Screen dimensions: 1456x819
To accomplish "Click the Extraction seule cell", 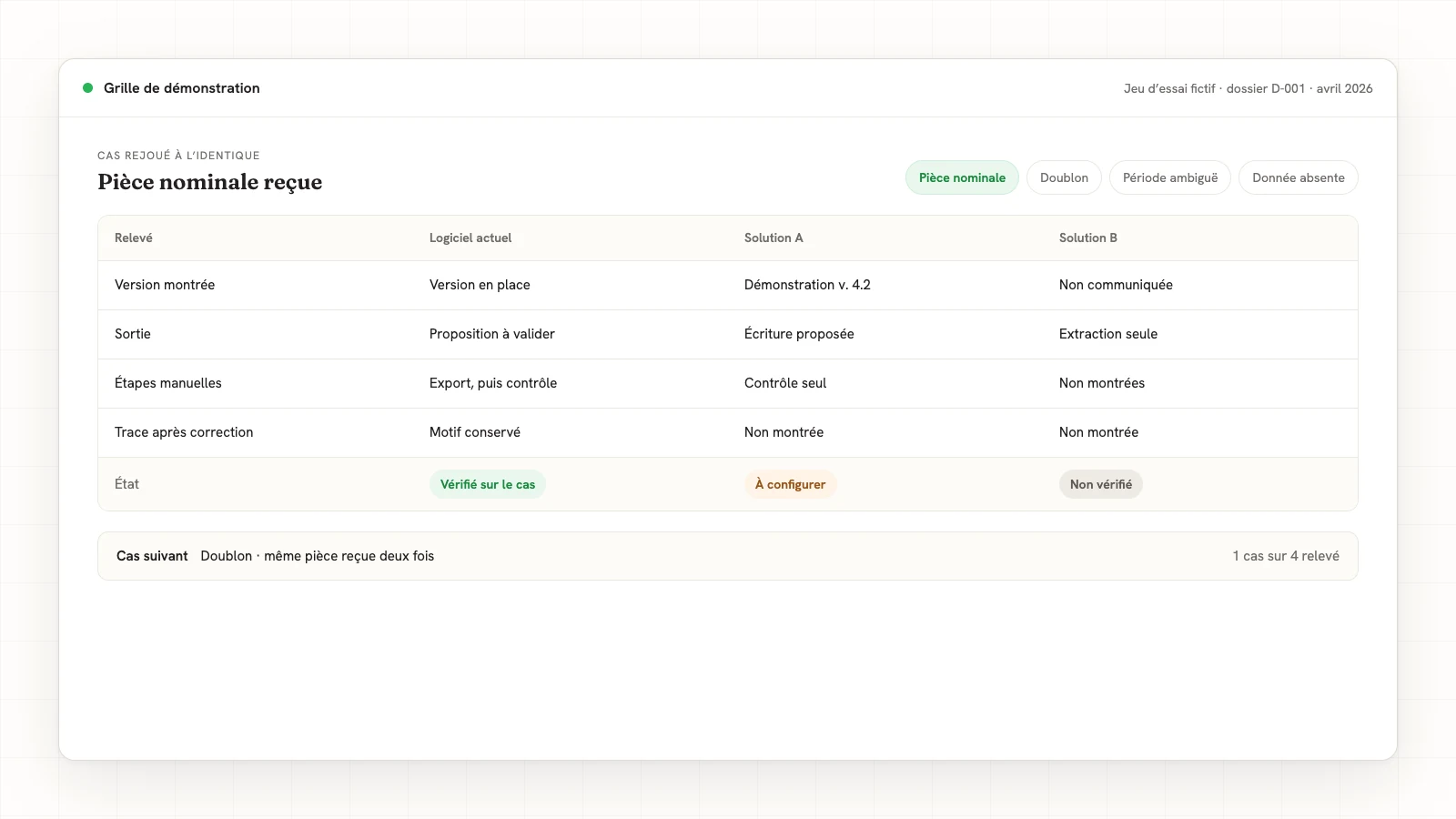I will tap(1108, 334).
